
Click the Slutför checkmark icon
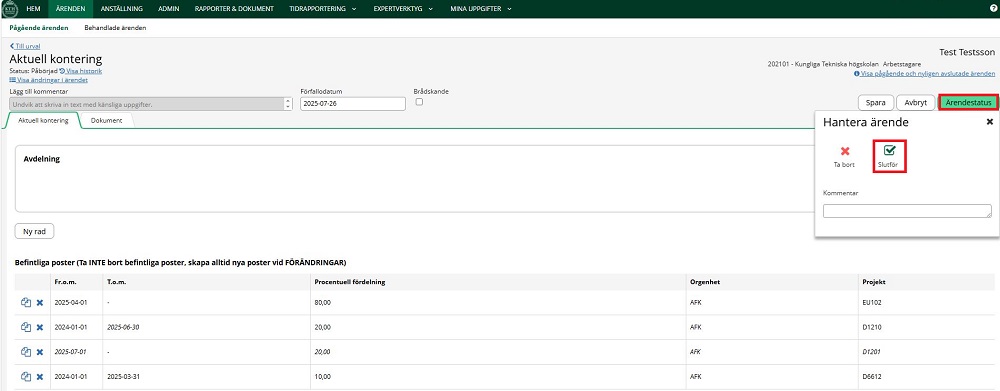point(890,151)
